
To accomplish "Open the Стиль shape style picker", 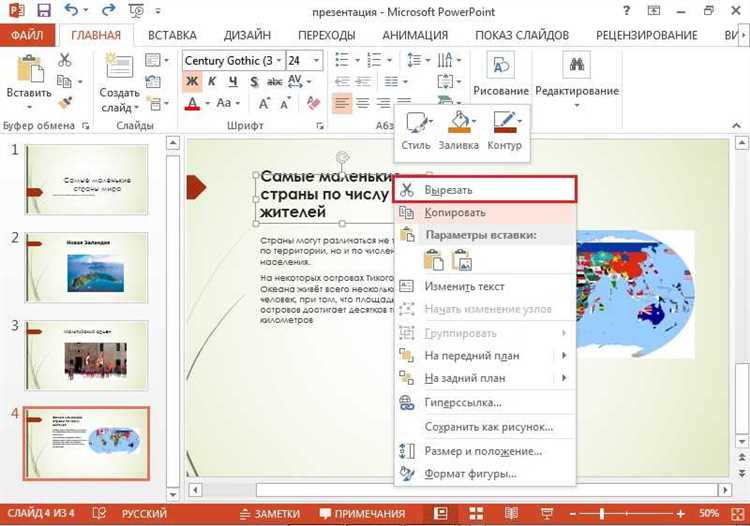I will click(x=416, y=130).
